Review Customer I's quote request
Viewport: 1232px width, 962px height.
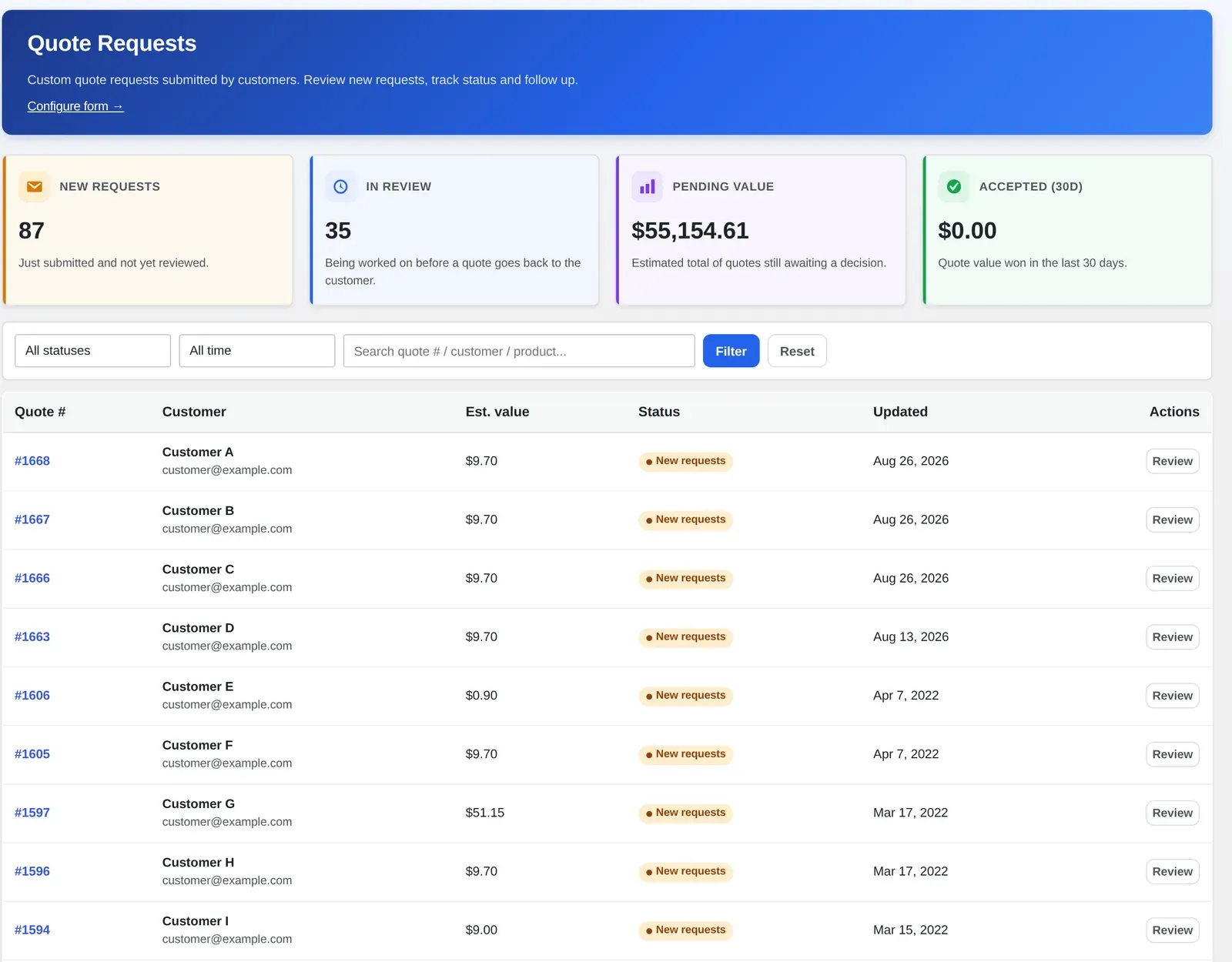click(1172, 930)
